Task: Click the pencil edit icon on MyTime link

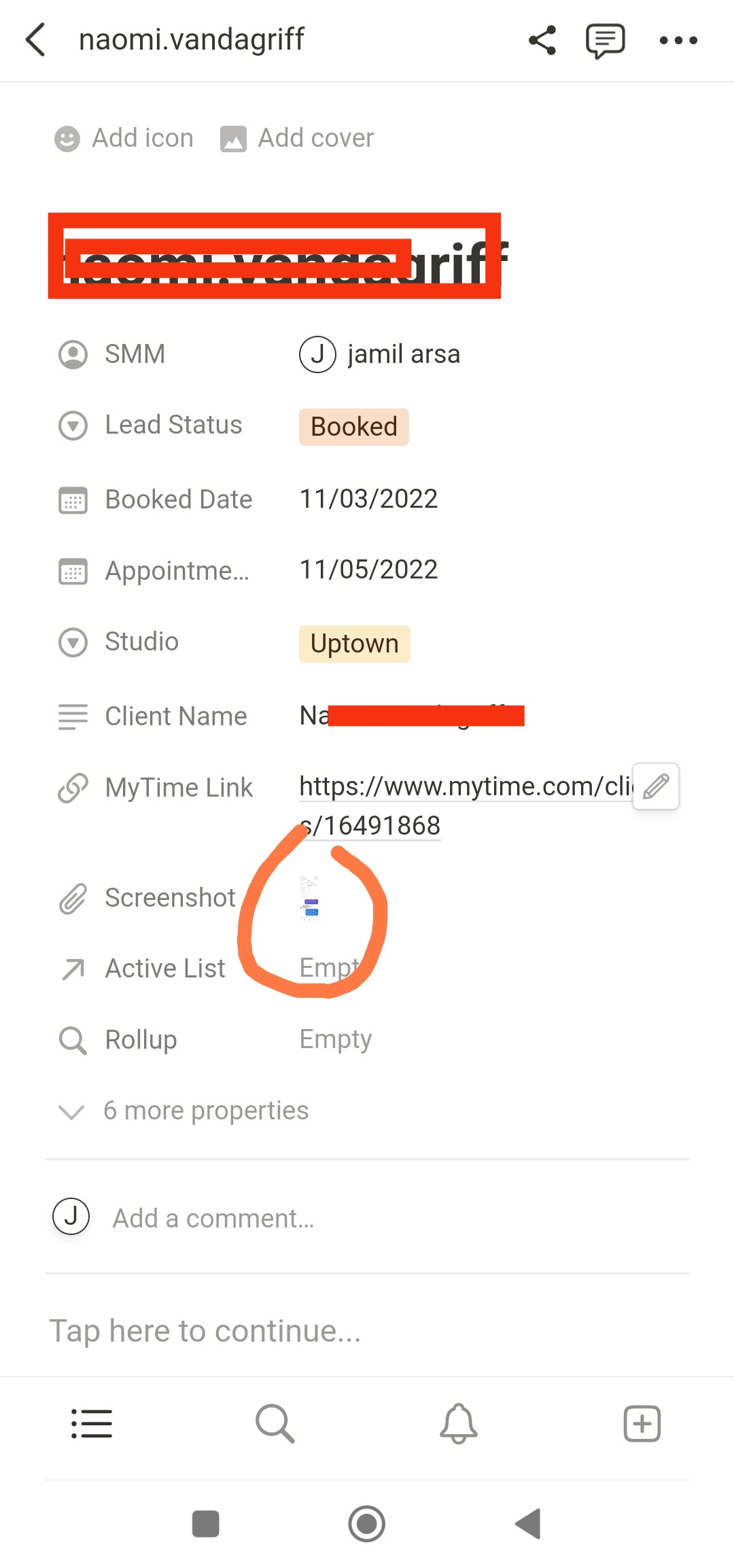Action: pos(656,786)
